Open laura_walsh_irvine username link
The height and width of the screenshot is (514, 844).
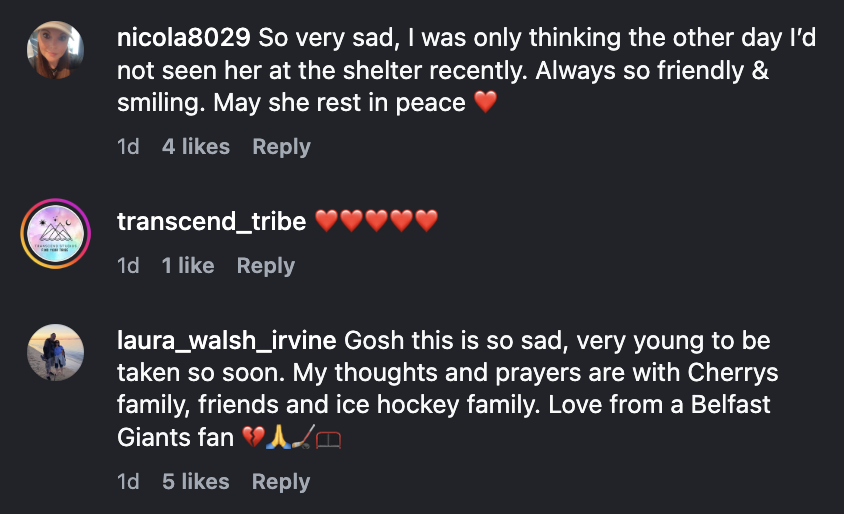(x=227, y=340)
